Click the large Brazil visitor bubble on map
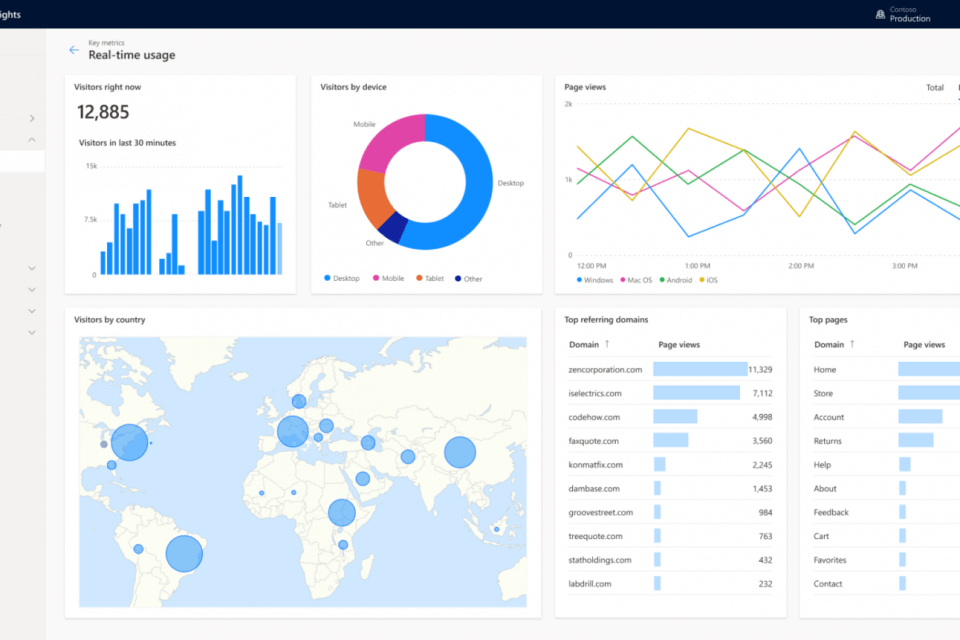Screen dimensions: 960x640 184,553
